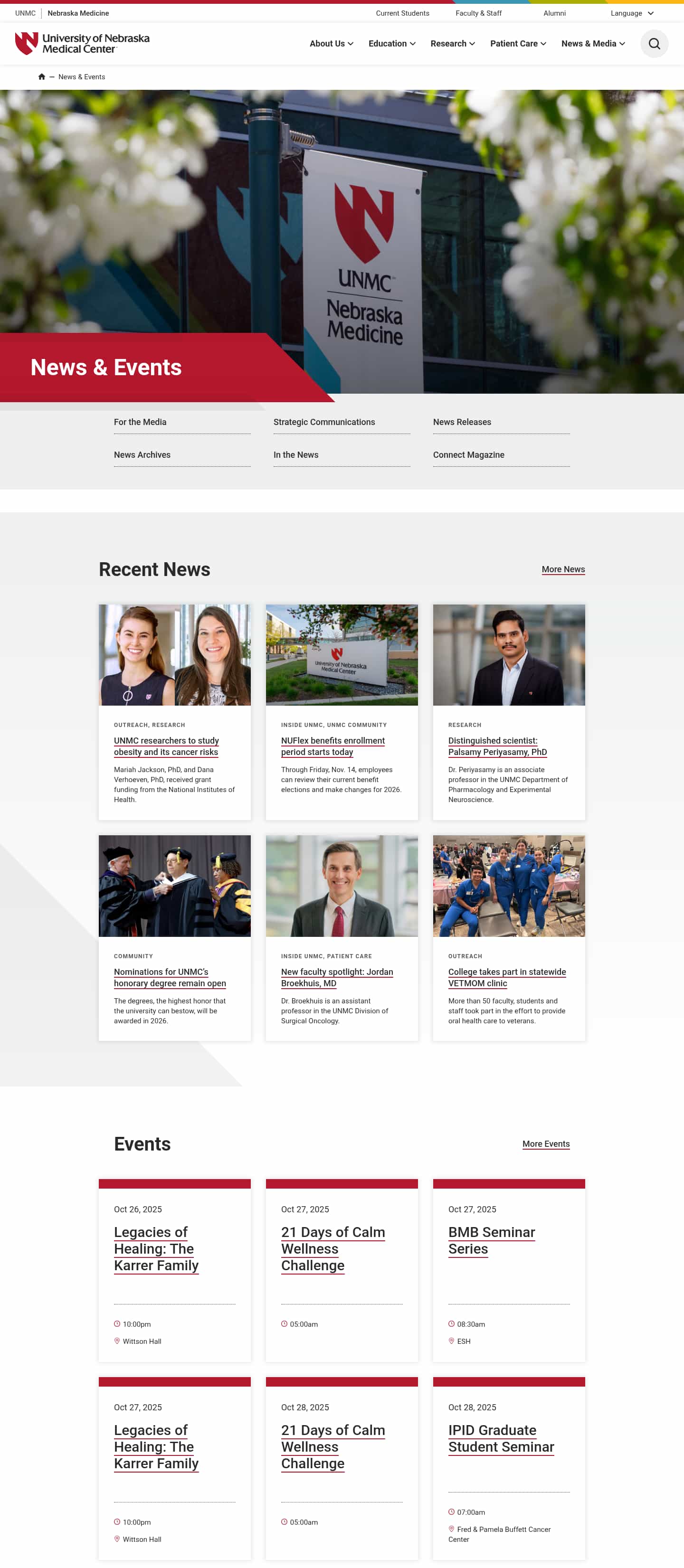This screenshot has width=684, height=1568.
Task: Click Wittson Hall pin on Oct 26 card
Action: pos(117,1341)
